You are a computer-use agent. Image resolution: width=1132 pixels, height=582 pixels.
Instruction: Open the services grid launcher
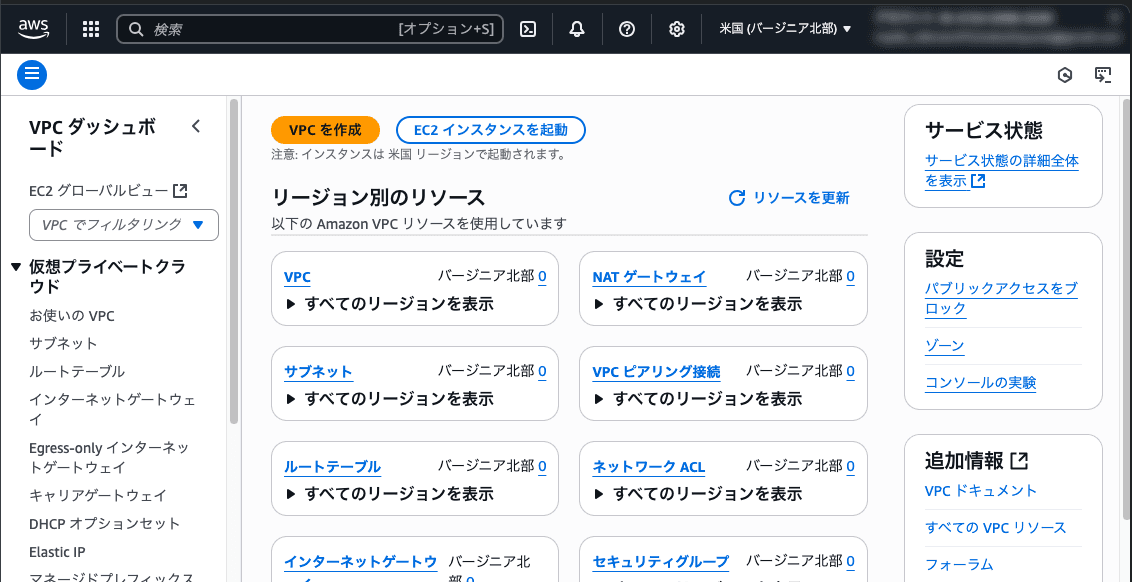(90, 28)
